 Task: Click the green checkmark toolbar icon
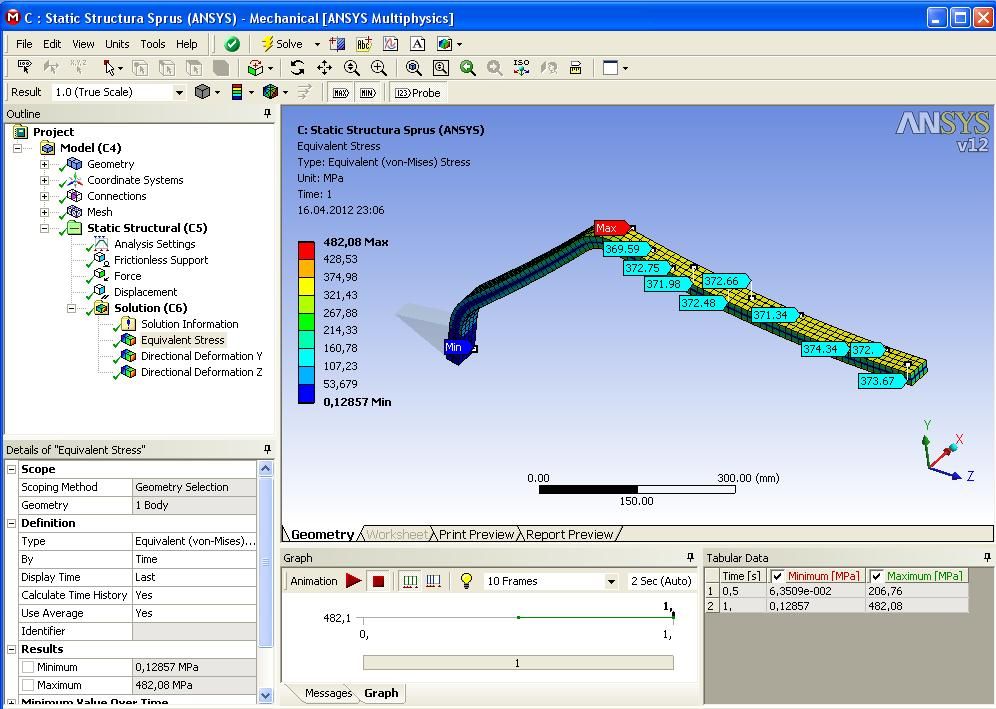(x=232, y=44)
